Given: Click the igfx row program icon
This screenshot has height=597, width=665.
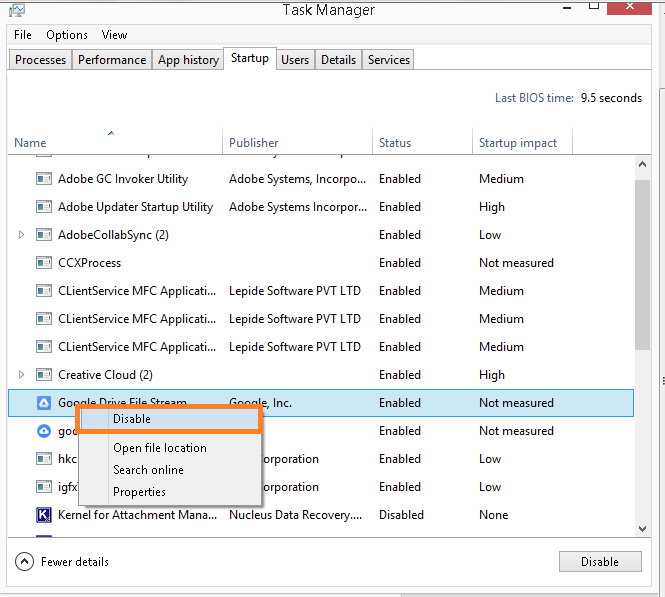Looking at the screenshot, I should pos(44,486).
